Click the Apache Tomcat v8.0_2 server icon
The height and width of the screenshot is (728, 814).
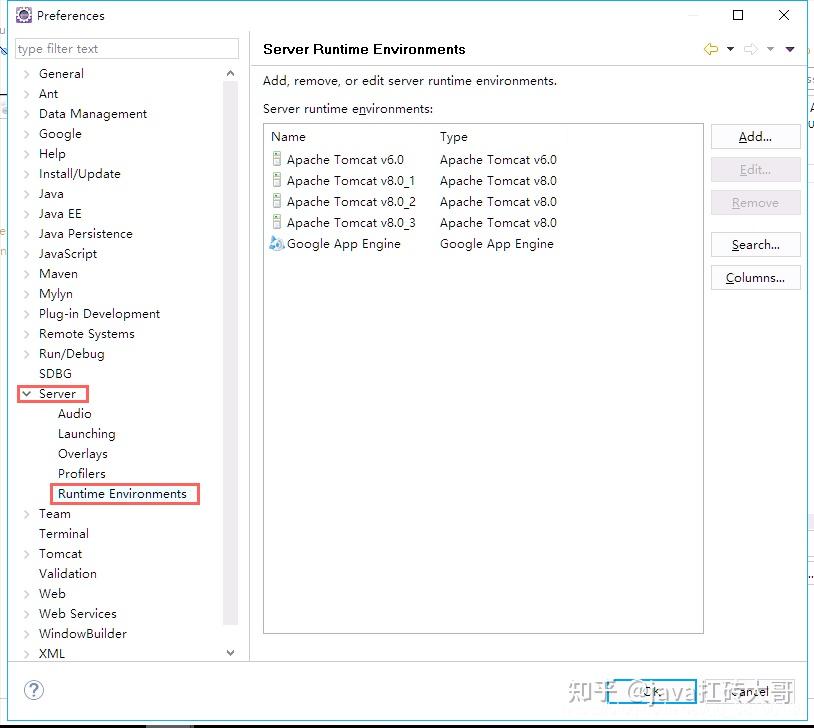pos(277,201)
